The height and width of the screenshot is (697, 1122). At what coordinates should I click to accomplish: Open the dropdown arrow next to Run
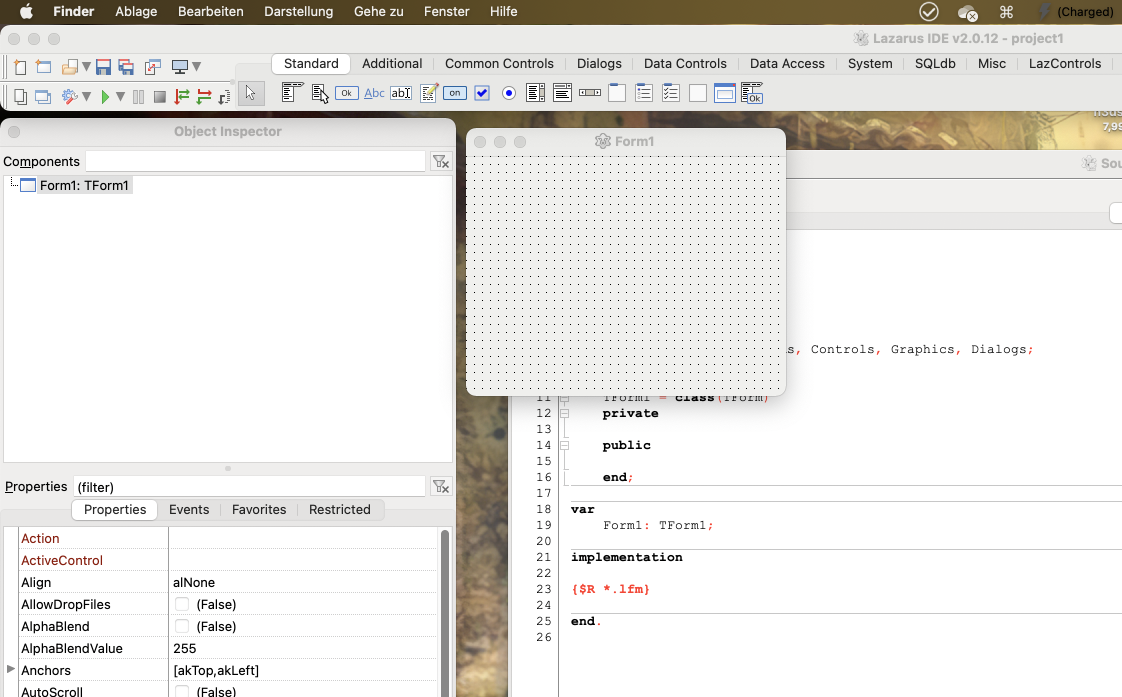pyautogui.click(x=120, y=97)
